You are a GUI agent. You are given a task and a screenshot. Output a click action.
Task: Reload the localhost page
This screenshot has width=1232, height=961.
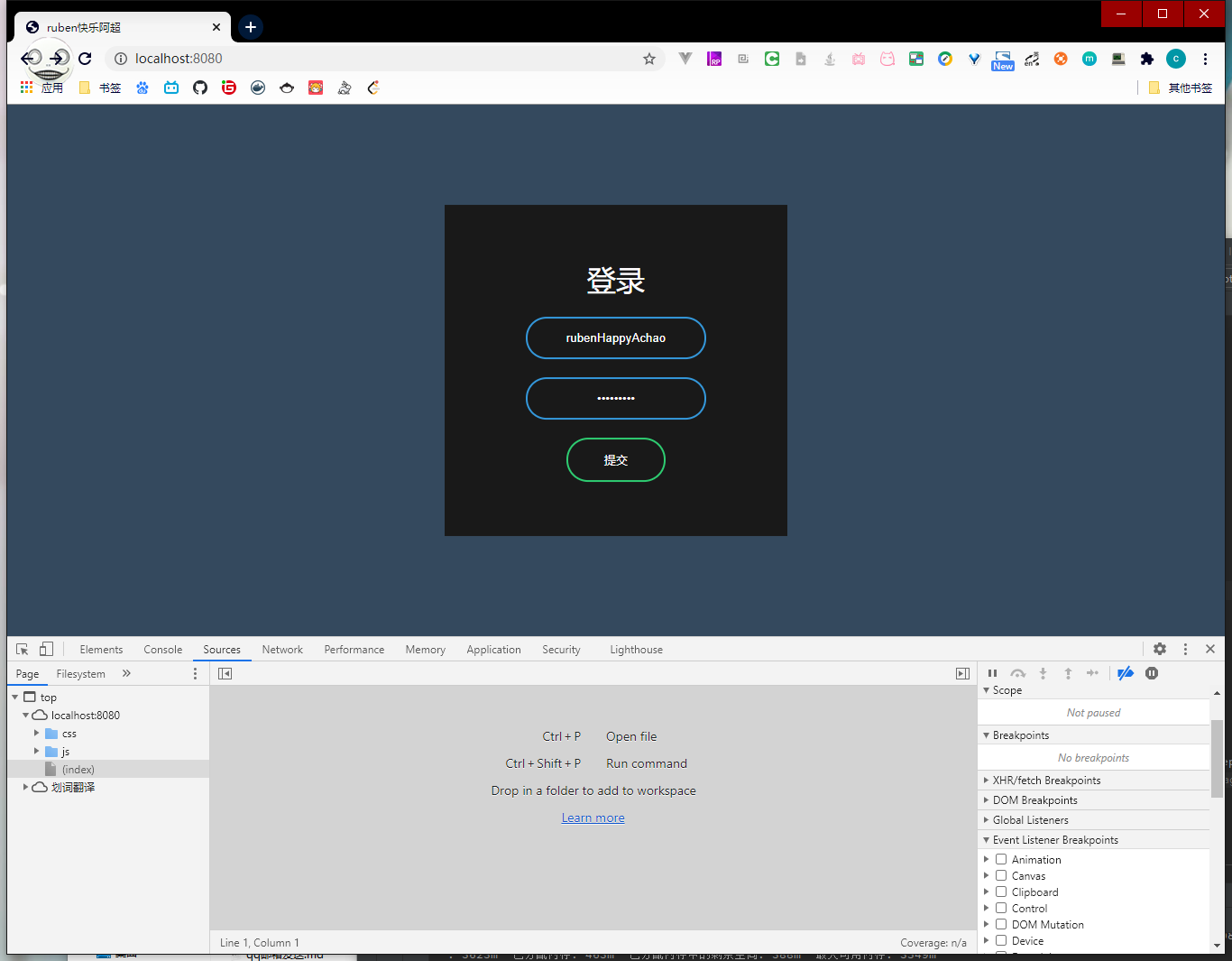pyautogui.click(x=85, y=59)
